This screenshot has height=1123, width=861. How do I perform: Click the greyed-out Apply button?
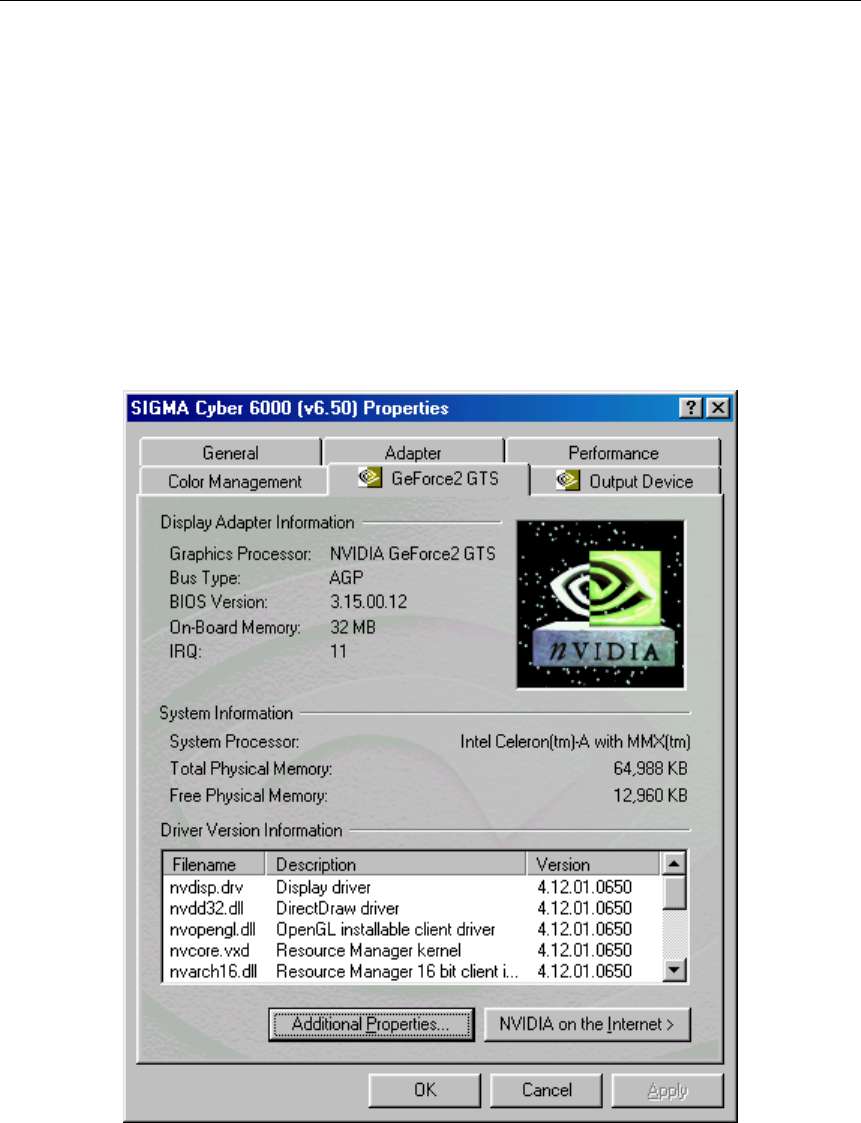(668, 1090)
